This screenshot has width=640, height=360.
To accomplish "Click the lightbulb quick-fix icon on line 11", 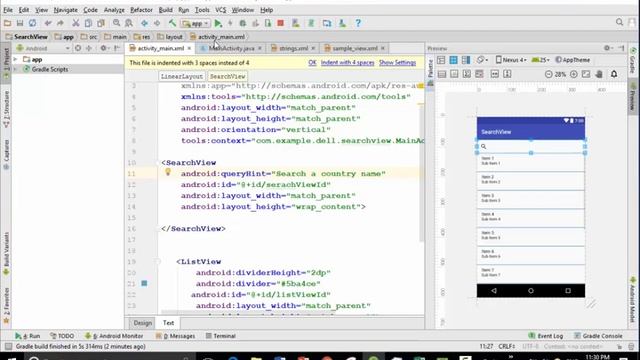I will 168,172.
